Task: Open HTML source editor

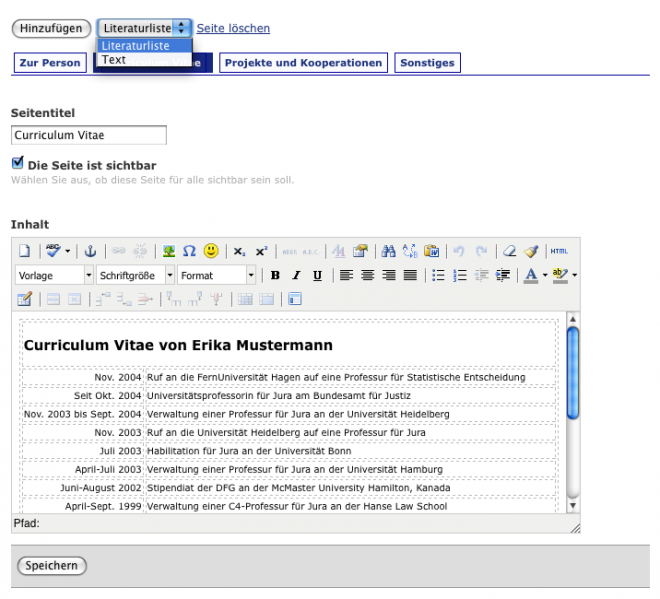Action: click(x=559, y=251)
